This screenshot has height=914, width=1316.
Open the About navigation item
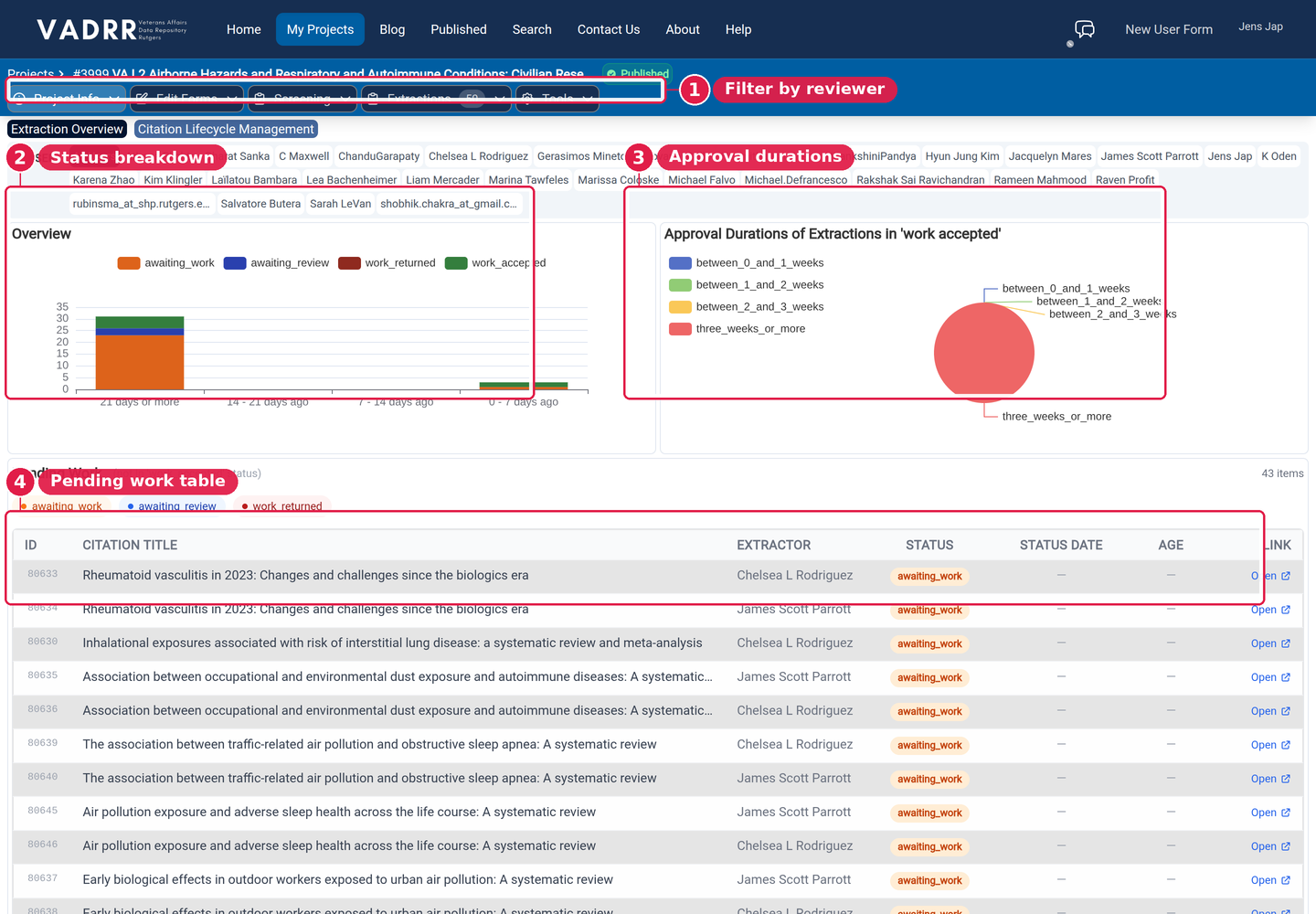tap(683, 29)
